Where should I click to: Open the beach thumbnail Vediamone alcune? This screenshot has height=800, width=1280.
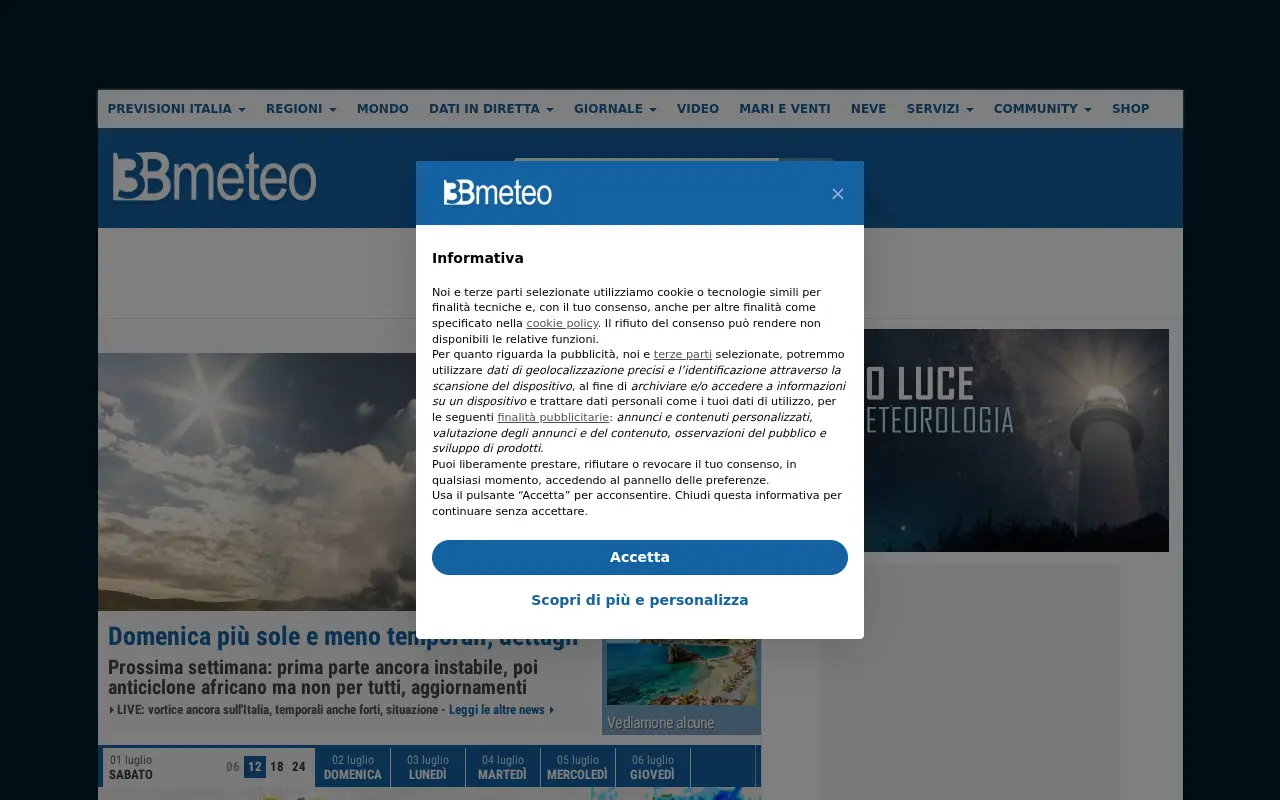coord(681,686)
